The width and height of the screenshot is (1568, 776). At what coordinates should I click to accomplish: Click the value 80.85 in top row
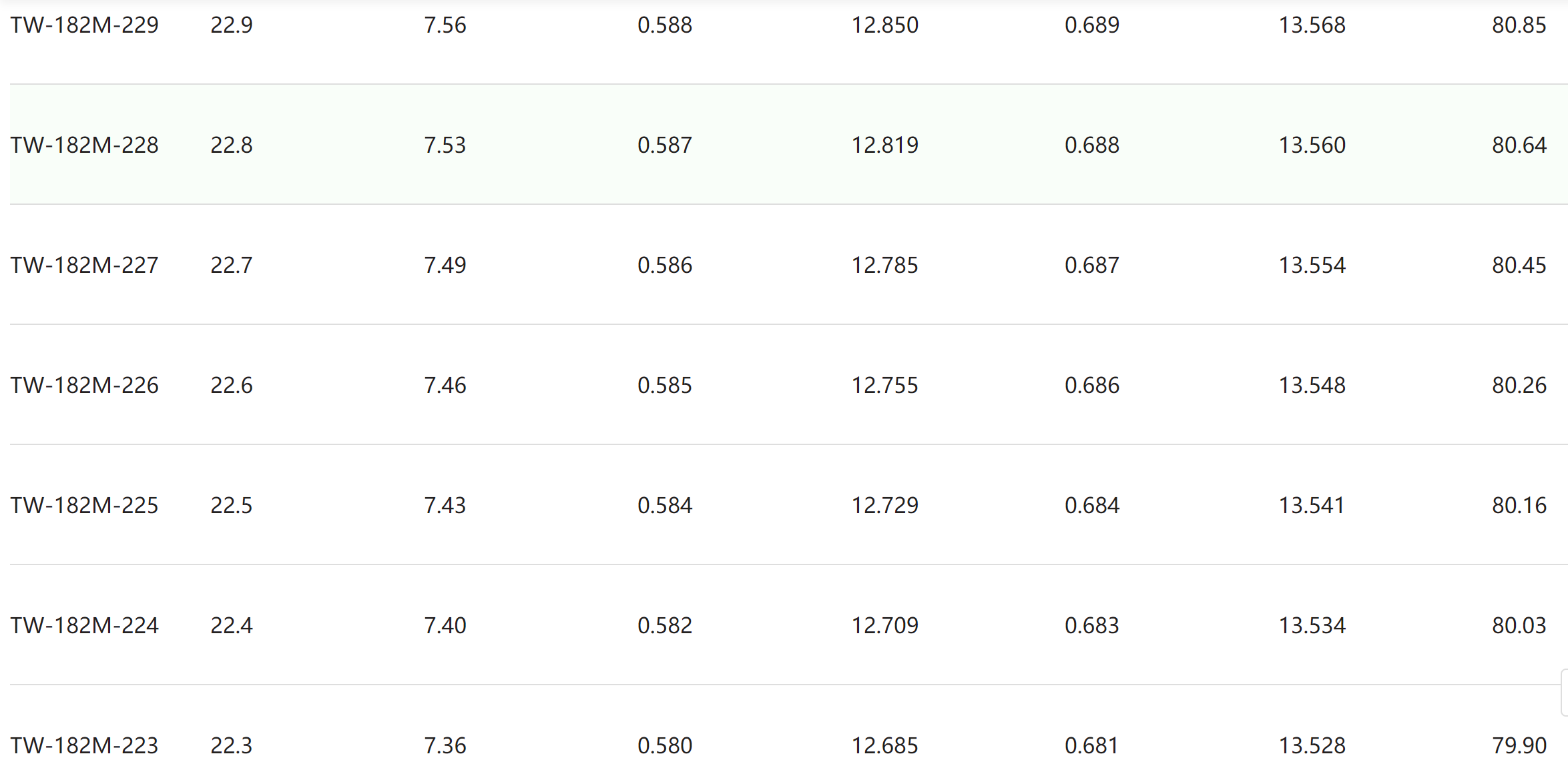click(1519, 25)
